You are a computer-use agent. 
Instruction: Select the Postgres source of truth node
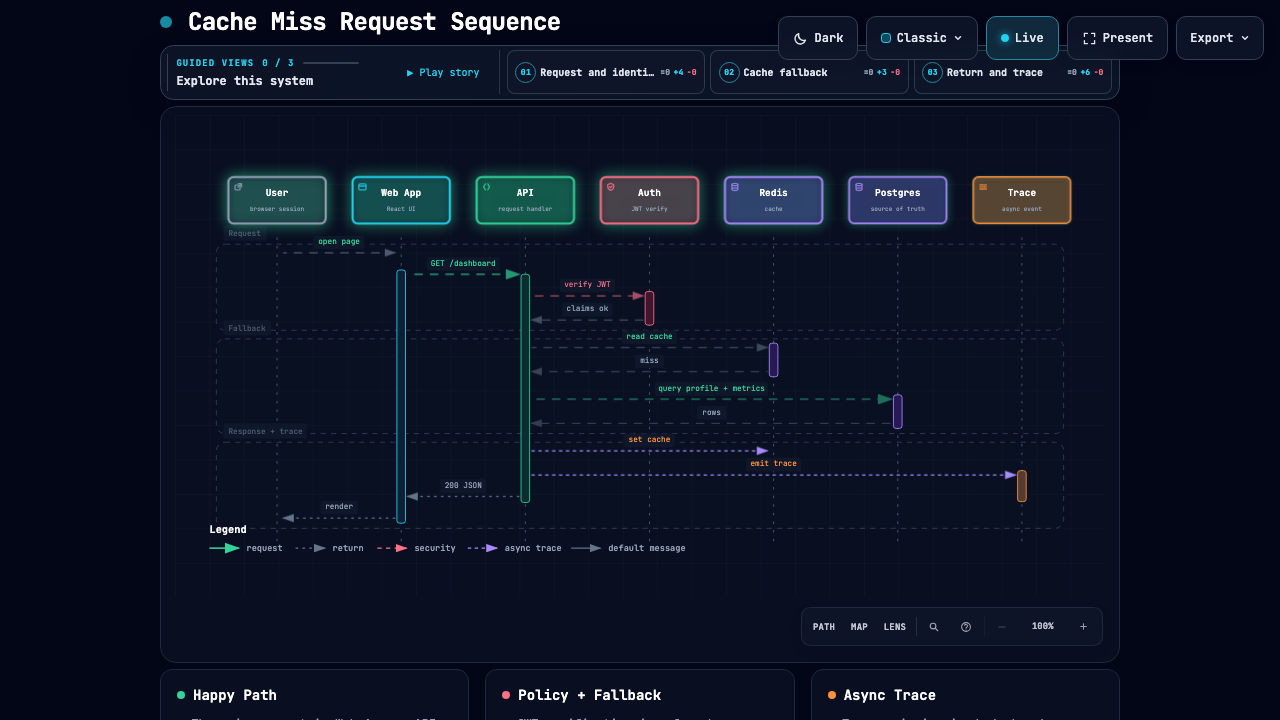897,200
